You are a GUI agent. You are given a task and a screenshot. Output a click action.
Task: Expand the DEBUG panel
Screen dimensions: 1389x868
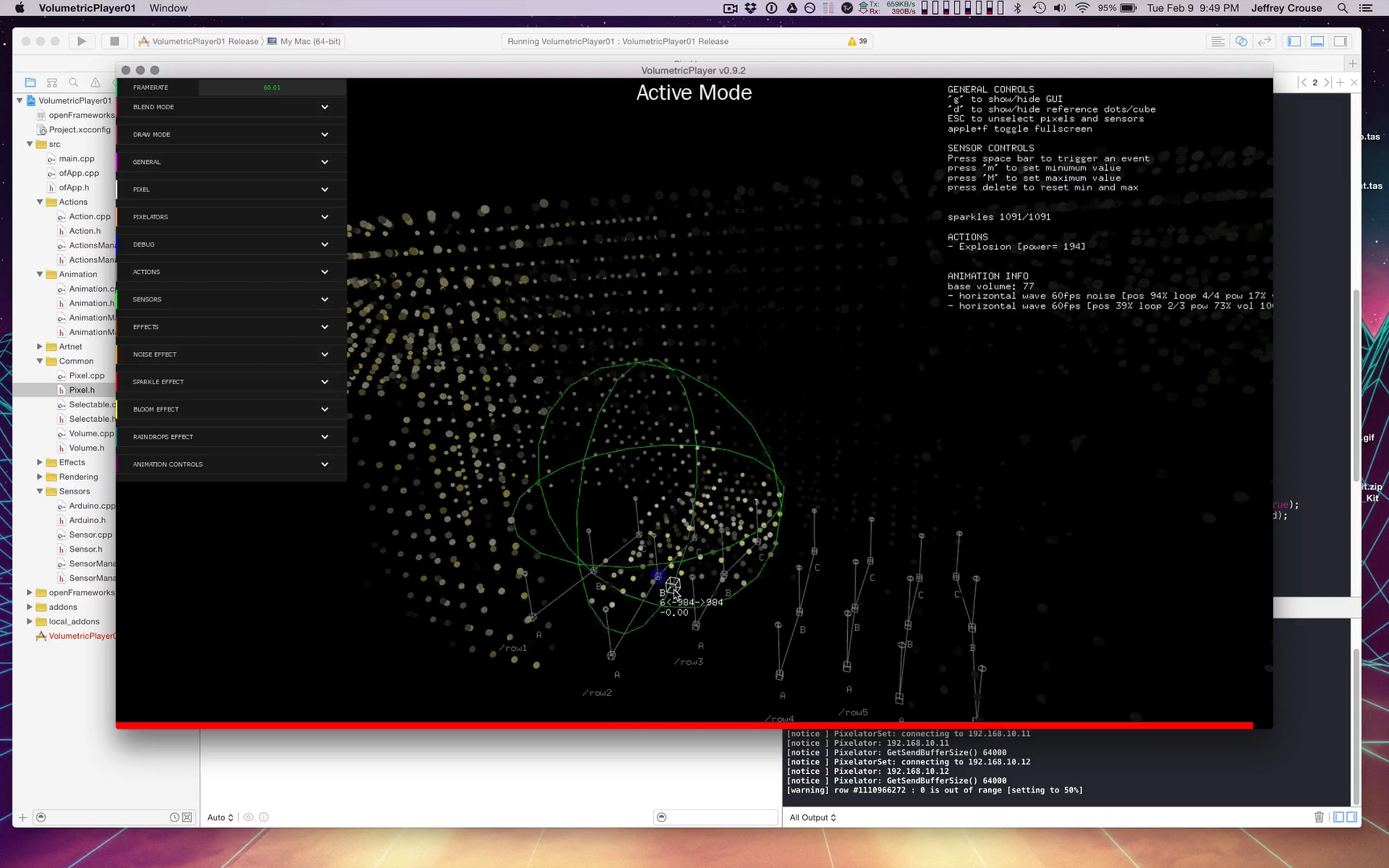click(231, 244)
